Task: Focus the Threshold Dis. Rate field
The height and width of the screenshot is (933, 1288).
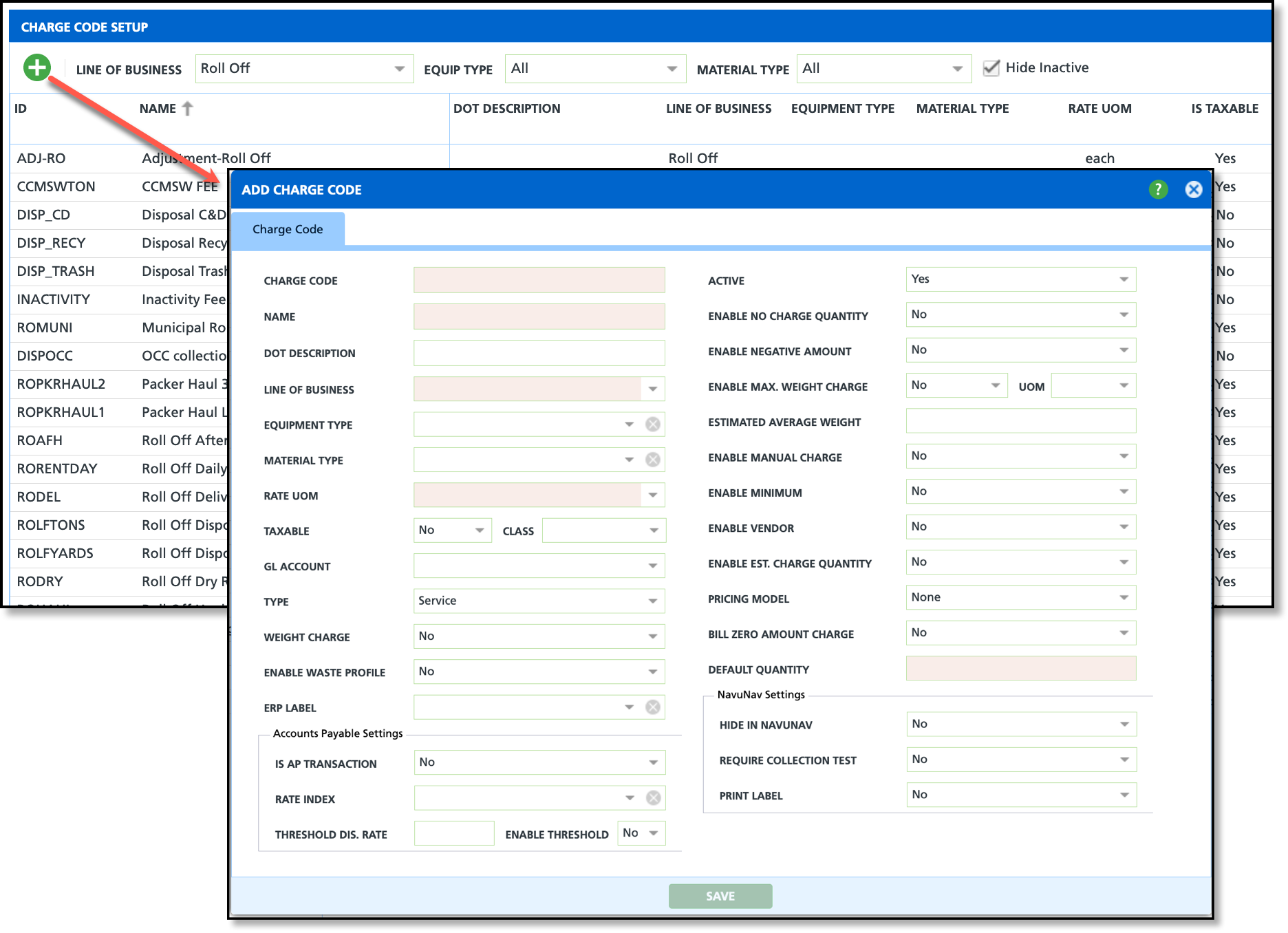Action: (x=454, y=833)
